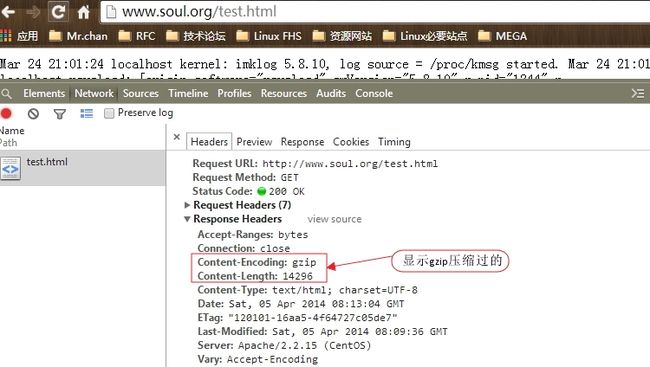
Task: Toggle the red network record button
Action: [x=6, y=113]
